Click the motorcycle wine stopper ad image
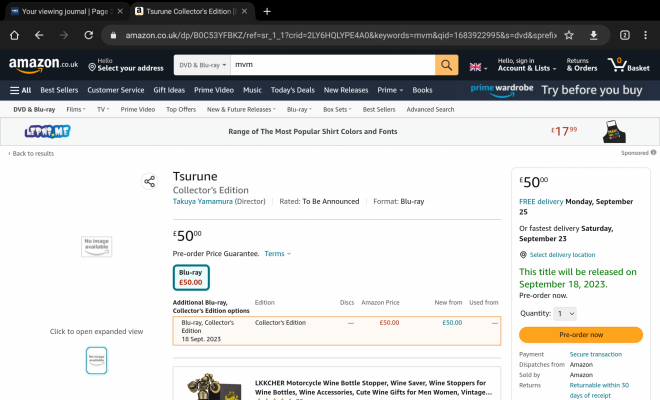Image resolution: width=660 pixels, height=400 pixels. (214, 386)
